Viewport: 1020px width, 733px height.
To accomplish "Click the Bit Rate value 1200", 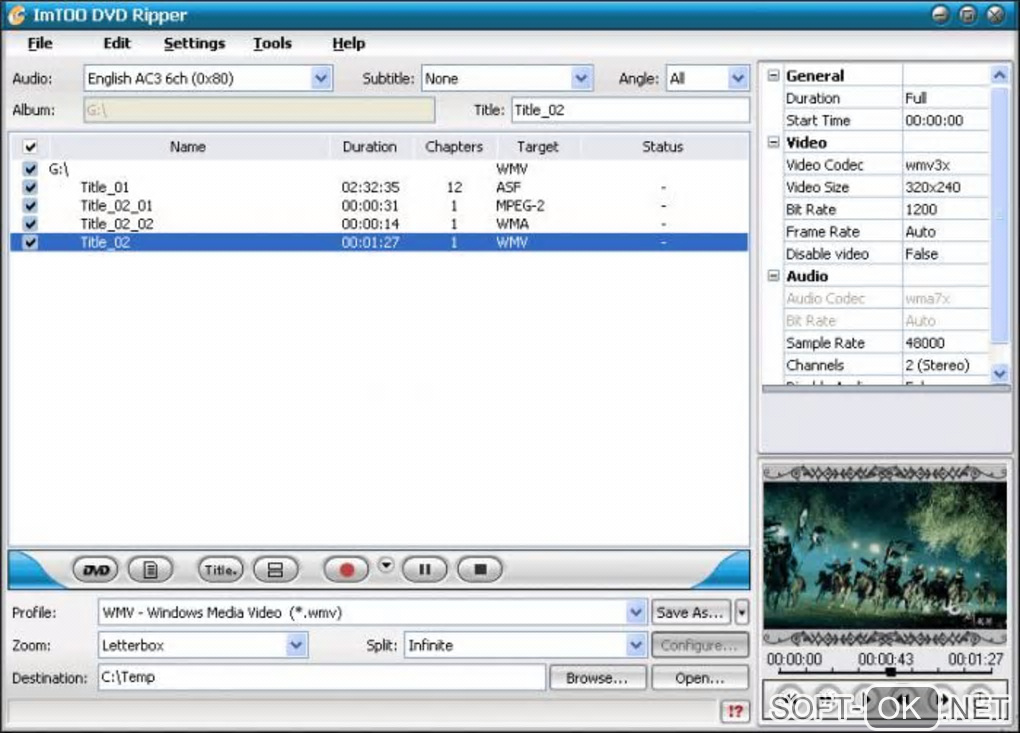I will coord(921,209).
